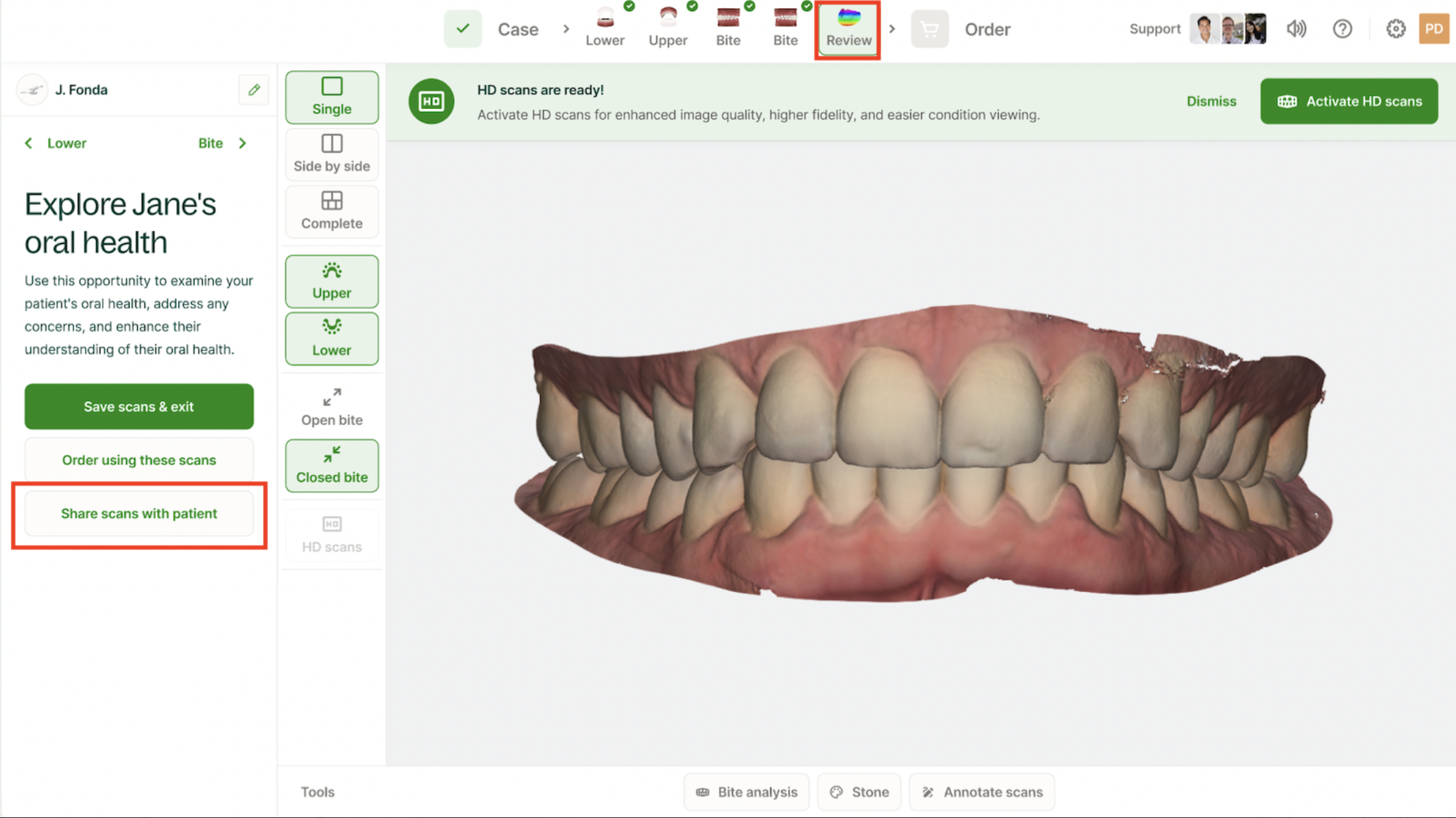The image size is (1456, 818).
Task: Click the Activate HD scans button
Action: (x=1348, y=101)
